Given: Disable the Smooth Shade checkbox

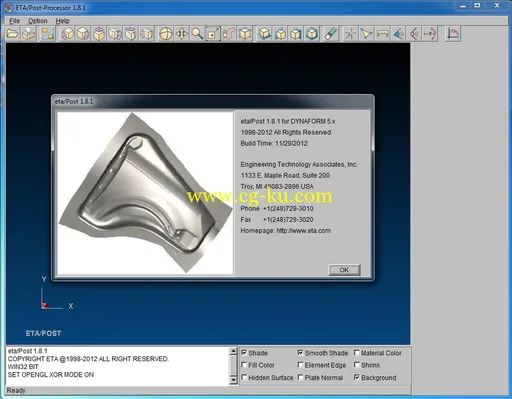Looking at the screenshot, I should point(300,353).
